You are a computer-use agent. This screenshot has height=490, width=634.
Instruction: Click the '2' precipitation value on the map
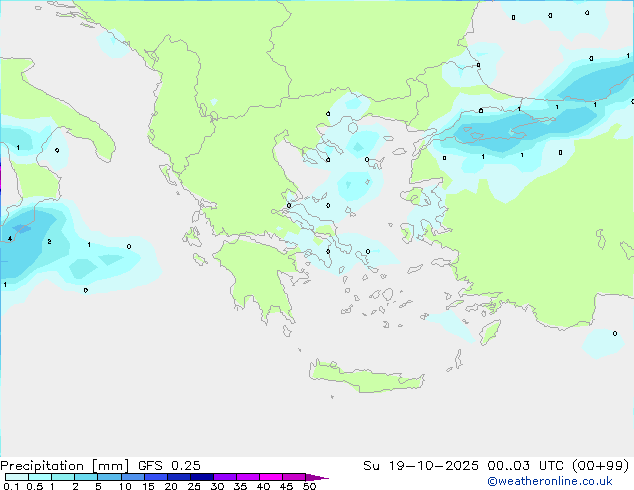[49, 242]
